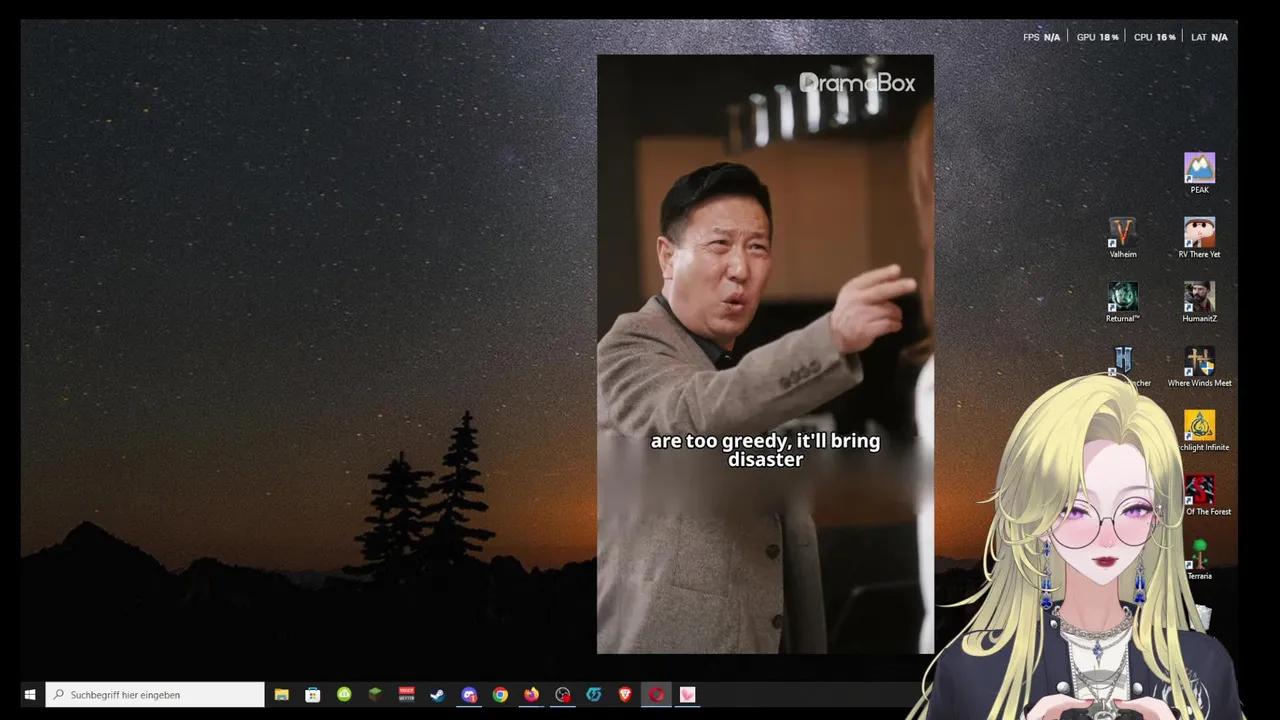
Task: Launch Brave browser from the taskbar
Action: point(625,695)
